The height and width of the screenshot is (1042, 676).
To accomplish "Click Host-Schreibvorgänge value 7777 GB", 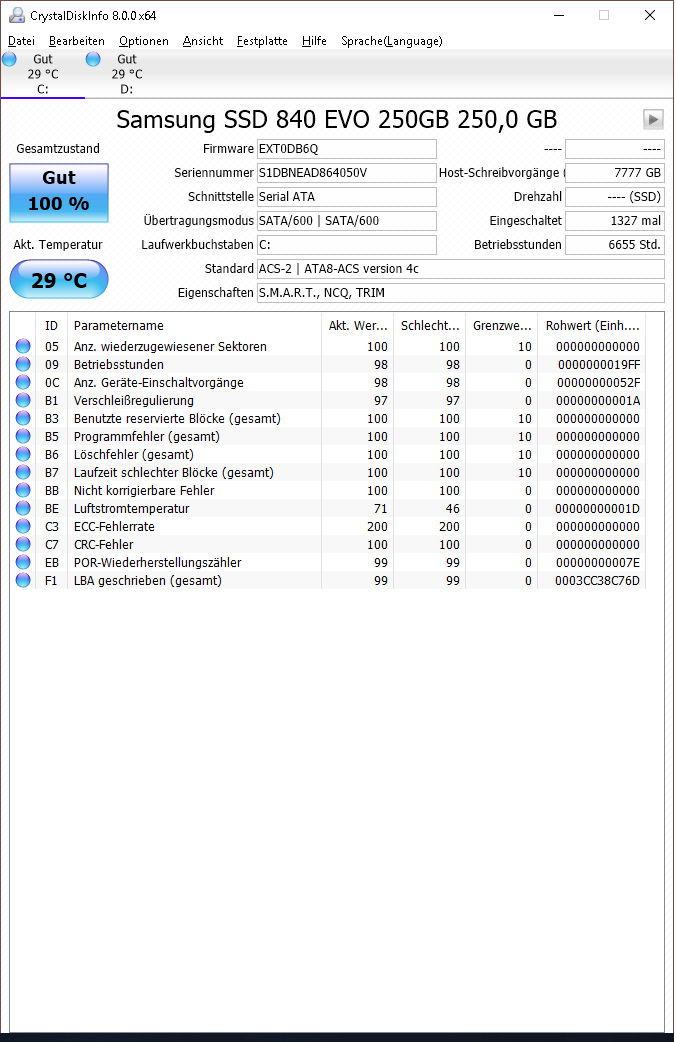I will (615, 173).
